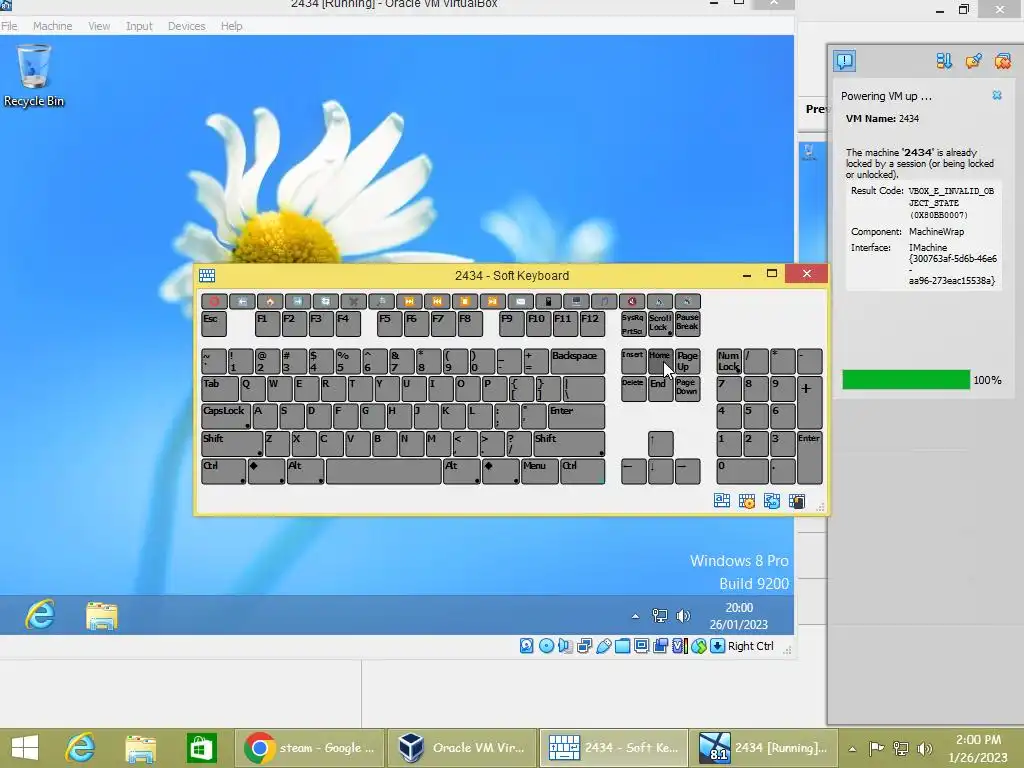Click the audio indicator icon in VM status bar
This screenshot has width=1024, height=768.
pos(565,646)
